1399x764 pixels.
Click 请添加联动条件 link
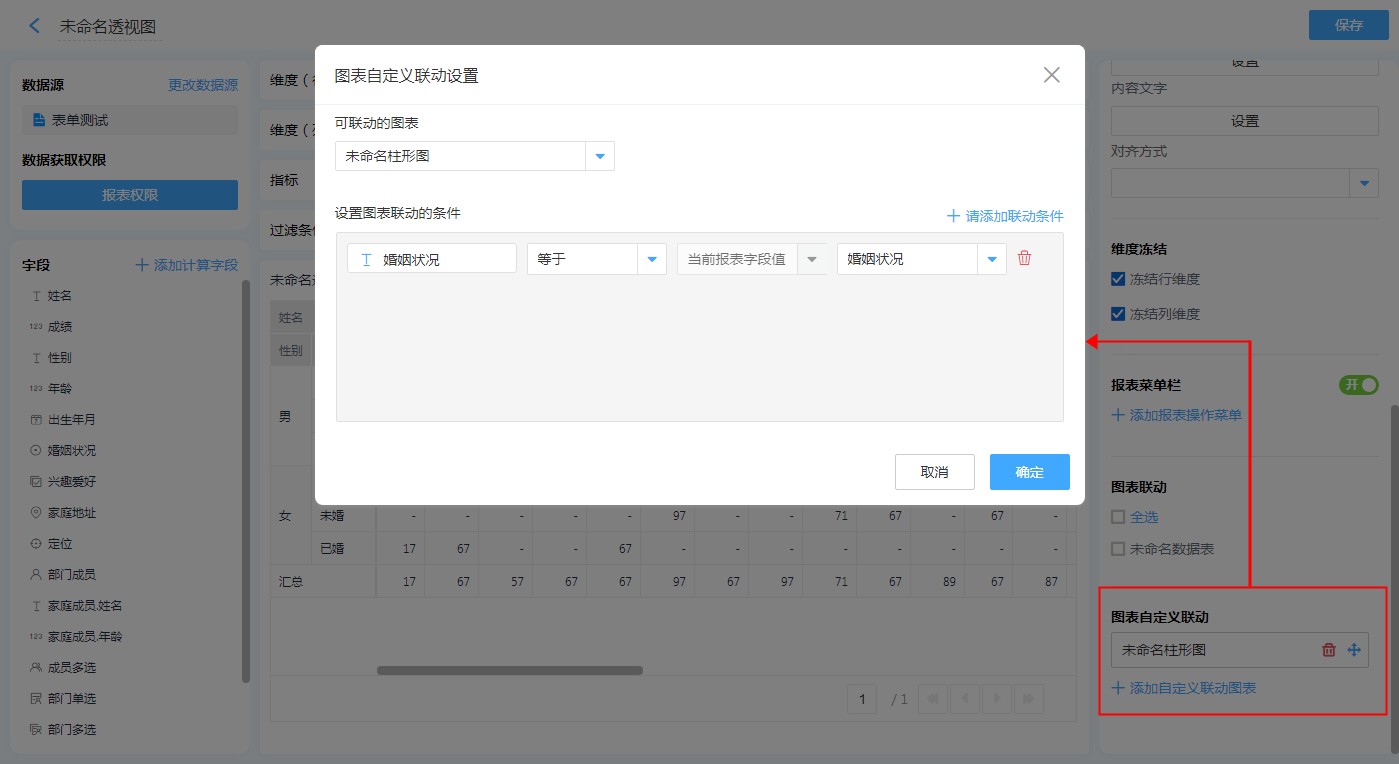[1005, 216]
